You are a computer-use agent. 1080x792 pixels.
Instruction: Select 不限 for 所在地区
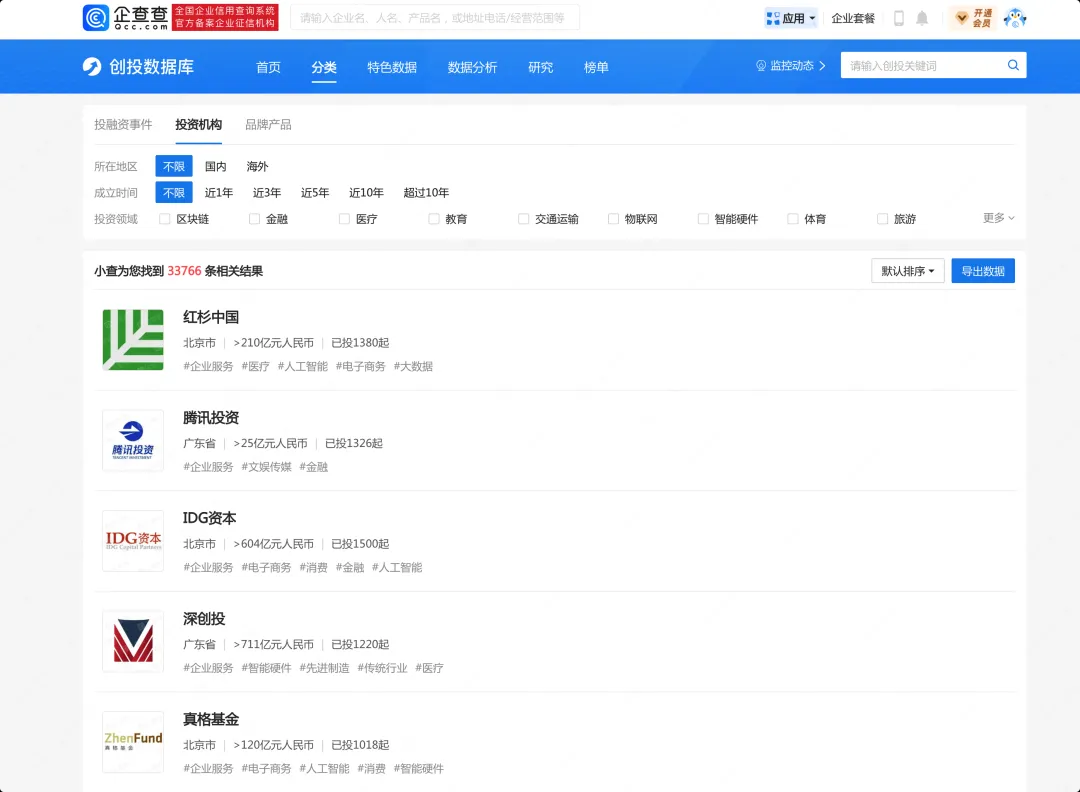tap(174, 166)
